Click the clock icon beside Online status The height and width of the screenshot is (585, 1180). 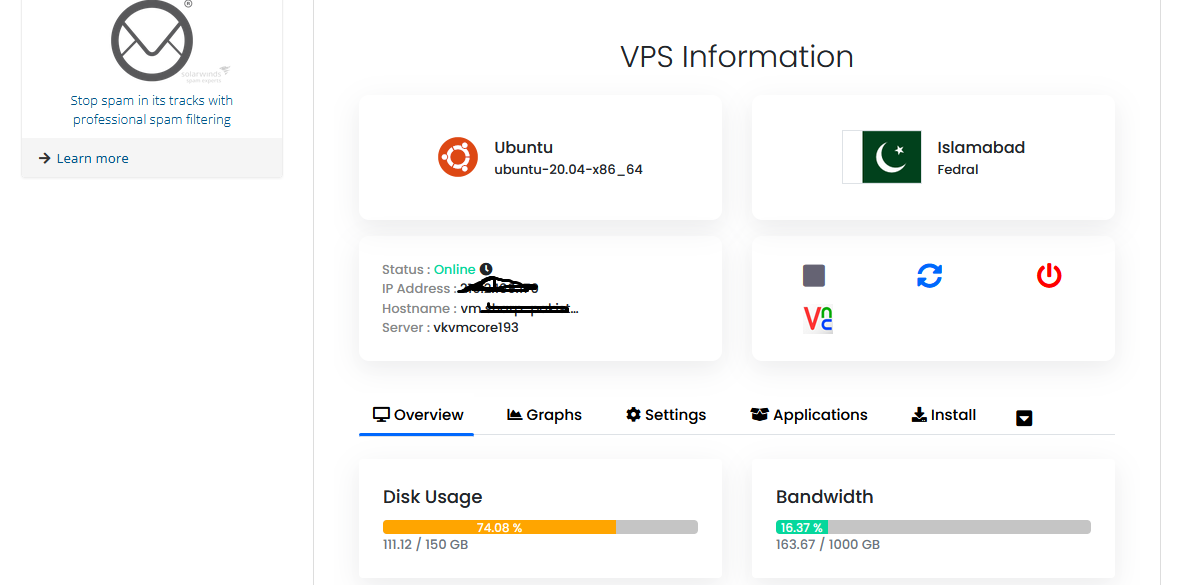click(486, 269)
